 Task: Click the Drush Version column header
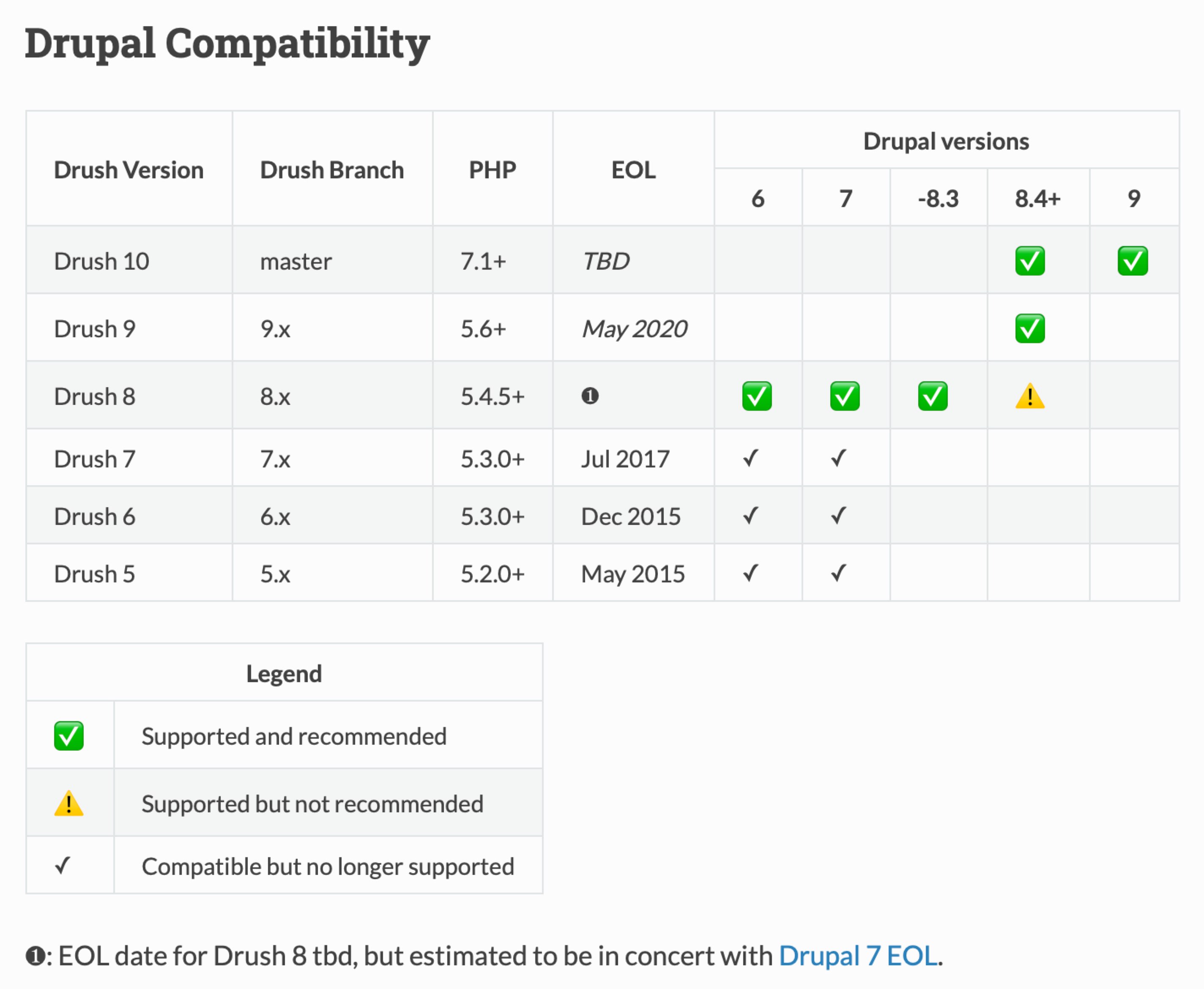tap(129, 170)
